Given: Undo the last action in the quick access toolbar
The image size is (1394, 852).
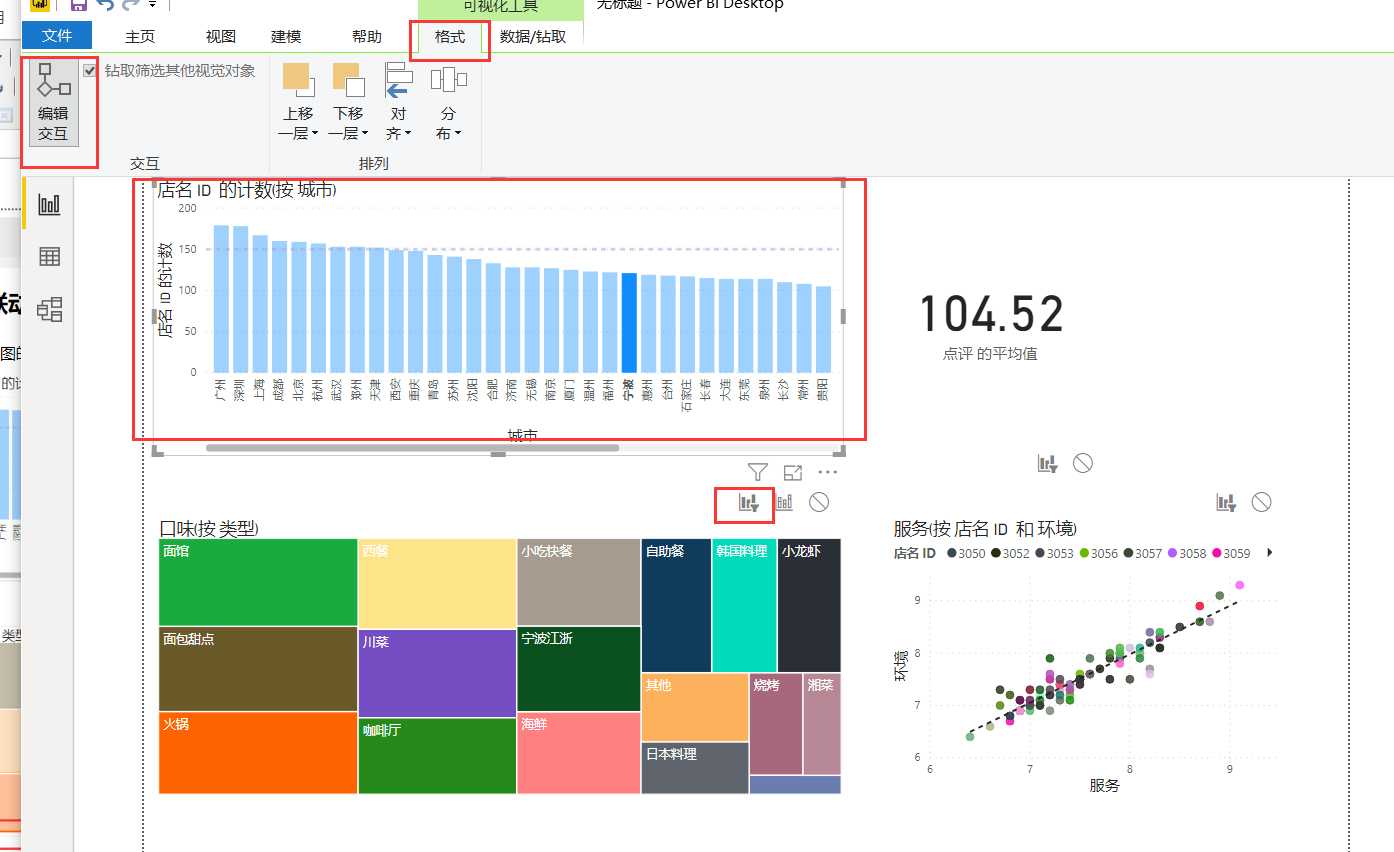Looking at the screenshot, I should point(104,5).
